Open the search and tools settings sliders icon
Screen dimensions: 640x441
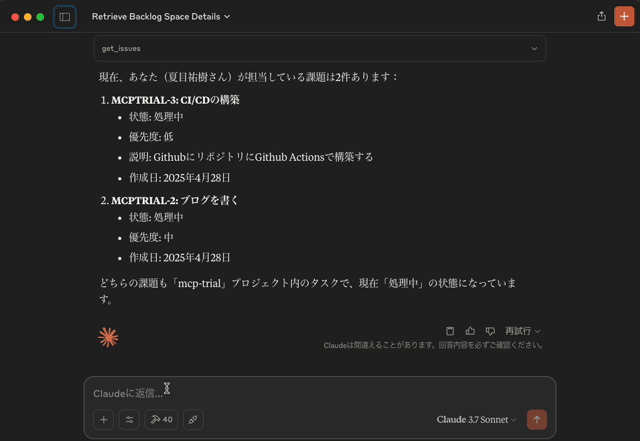(x=129, y=419)
